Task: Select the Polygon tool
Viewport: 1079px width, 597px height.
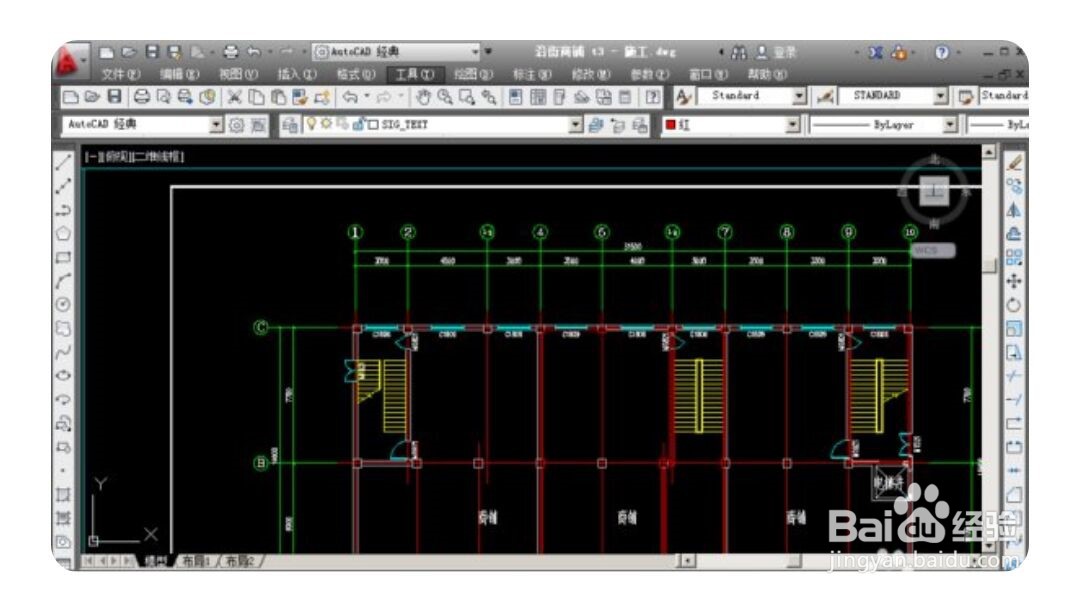Action: [63, 233]
